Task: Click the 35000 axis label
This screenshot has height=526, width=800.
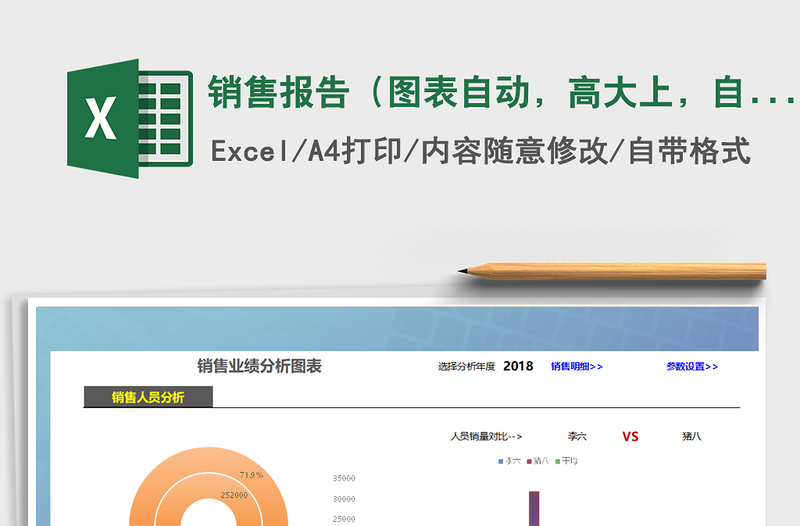Action: pyautogui.click(x=344, y=479)
